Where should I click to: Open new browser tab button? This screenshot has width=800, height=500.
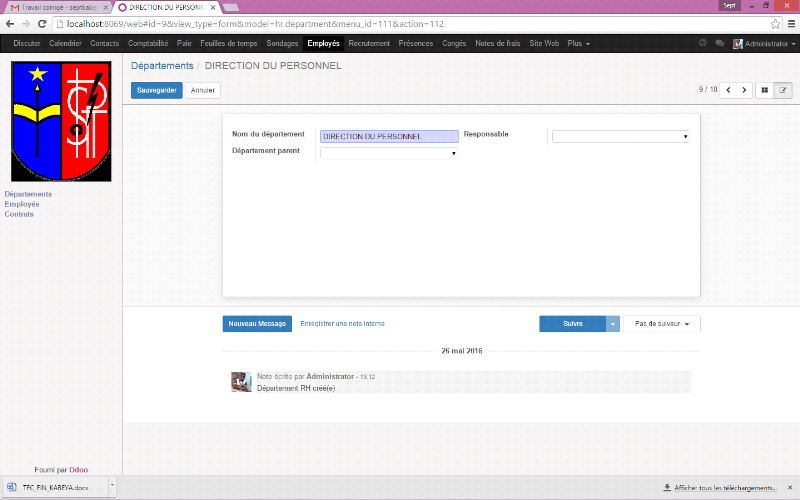[231, 7]
